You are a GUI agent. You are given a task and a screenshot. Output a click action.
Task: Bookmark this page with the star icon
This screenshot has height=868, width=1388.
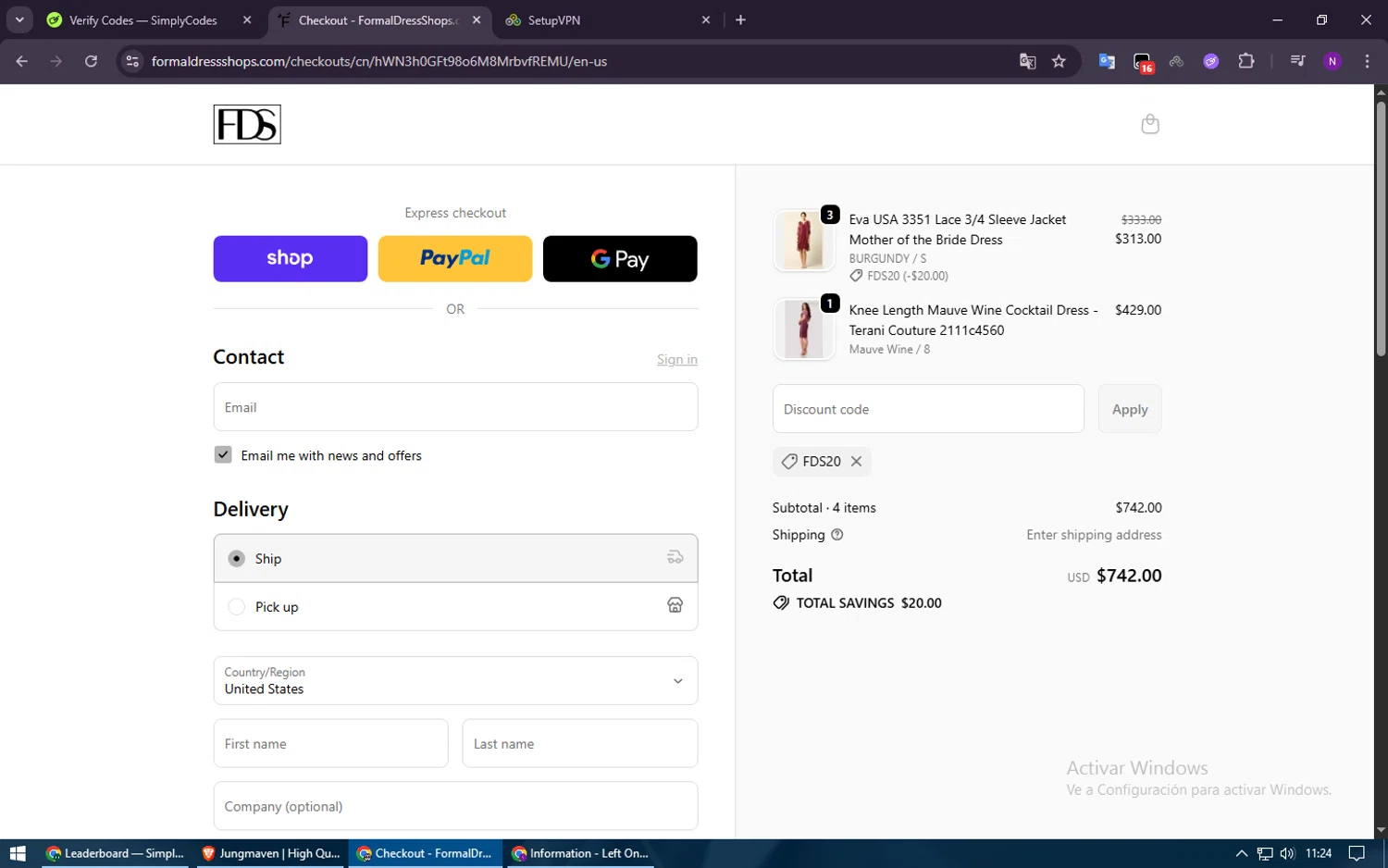(1060, 61)
